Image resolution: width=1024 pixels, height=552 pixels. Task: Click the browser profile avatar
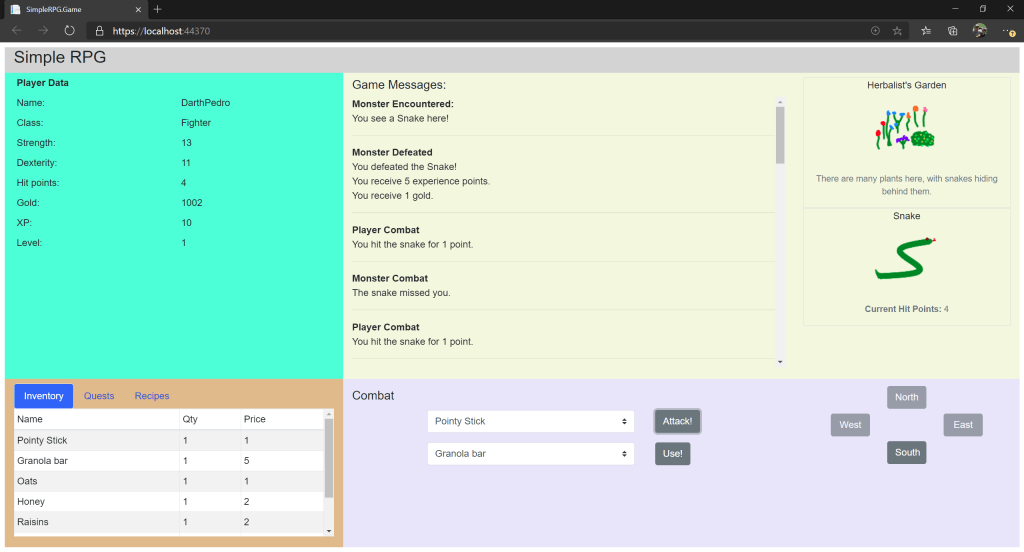click(x=980, y=31)
